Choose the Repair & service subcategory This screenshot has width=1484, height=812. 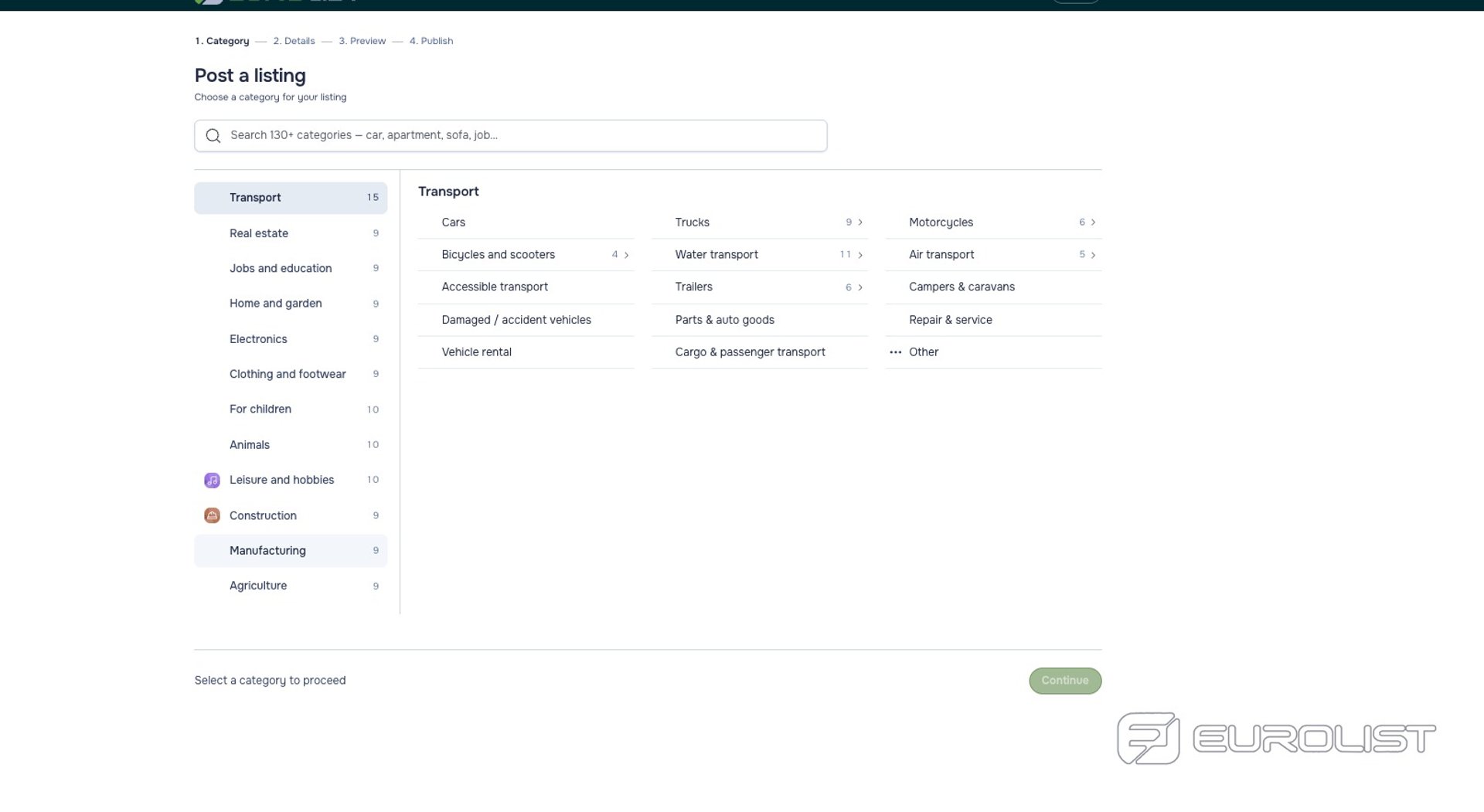pyautogui.click(x=994, y=320)
